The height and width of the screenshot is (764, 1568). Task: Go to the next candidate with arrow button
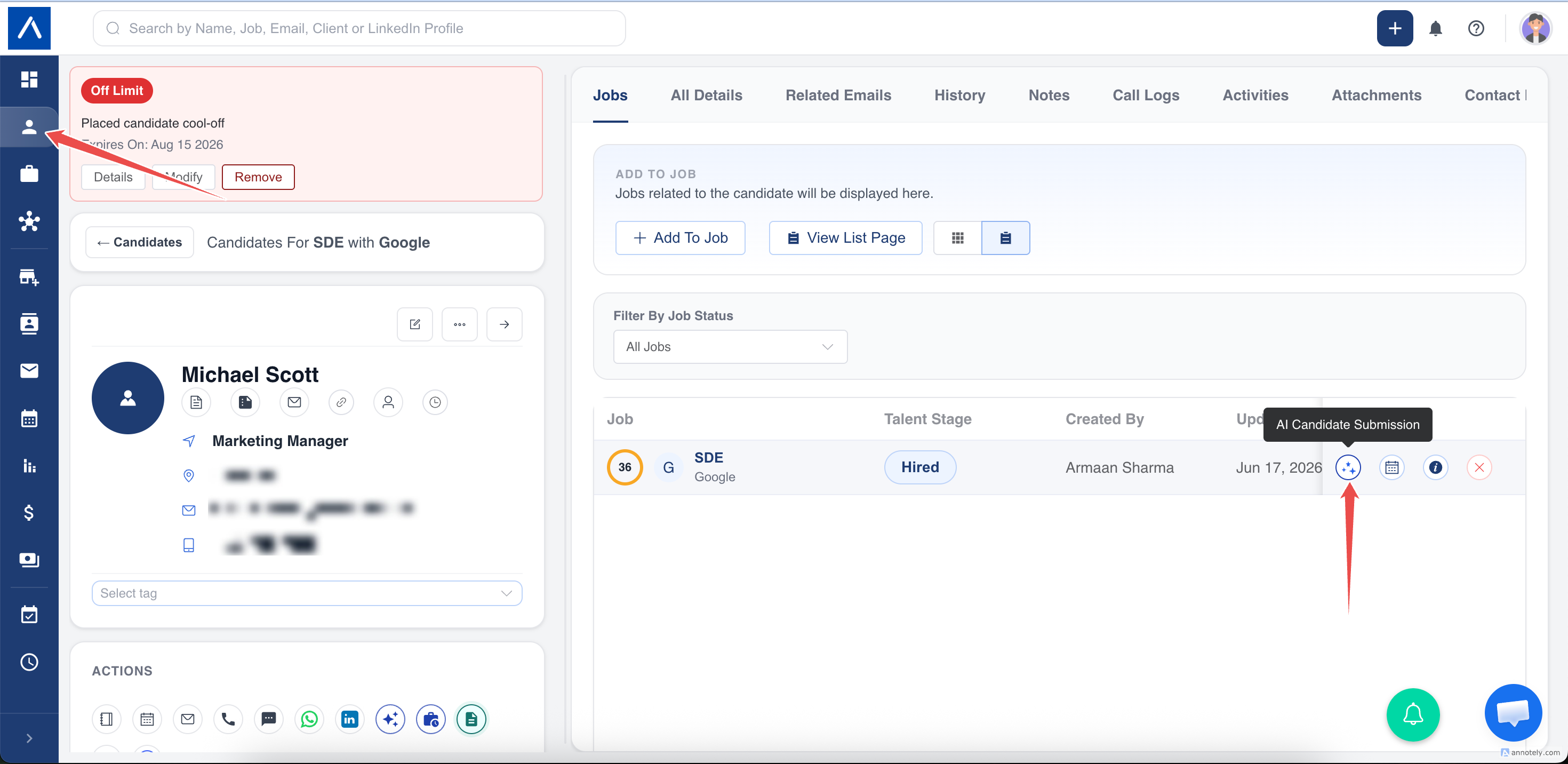point(504,324)
